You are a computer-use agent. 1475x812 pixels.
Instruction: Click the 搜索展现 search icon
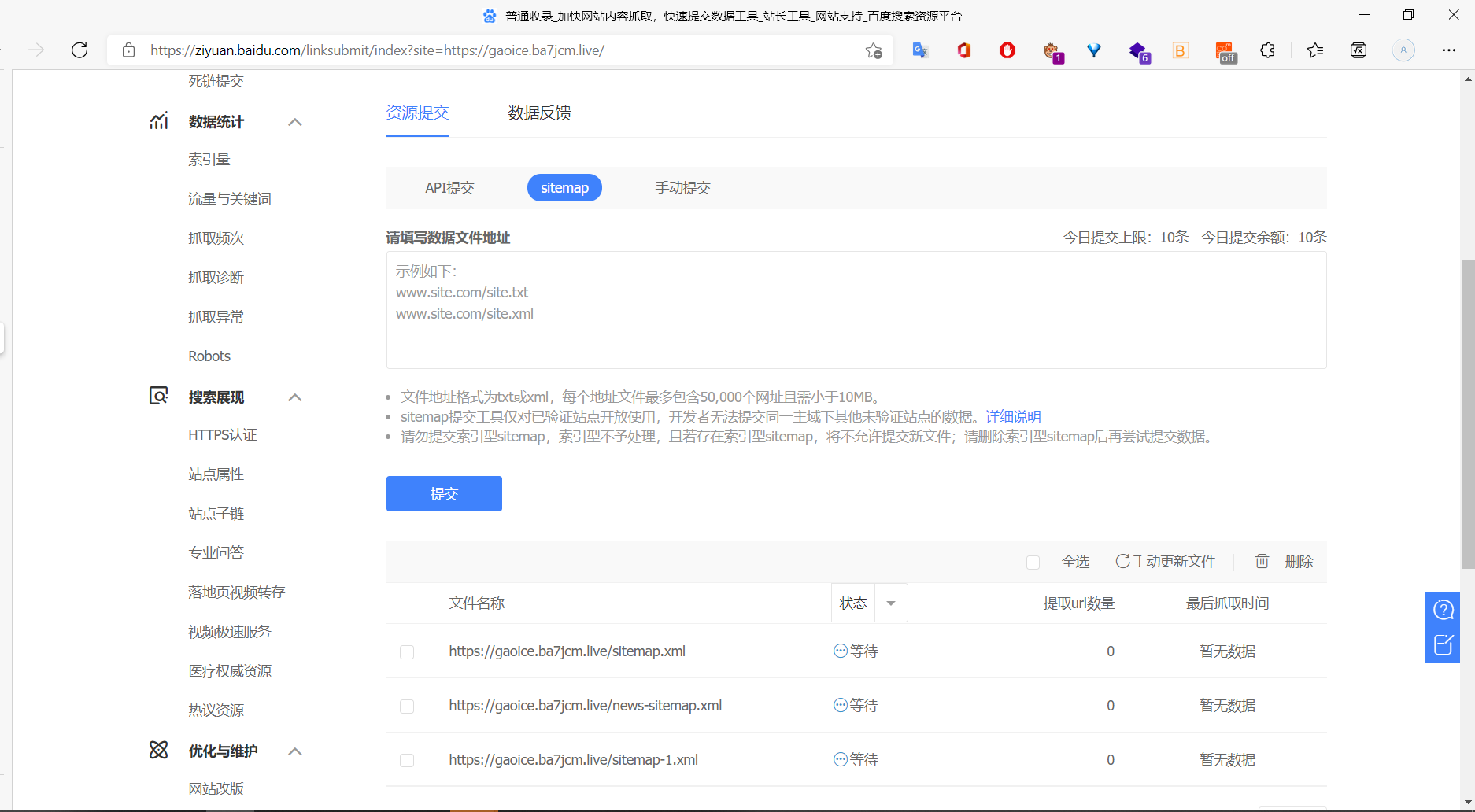pyautogui.click(x=159, y=396)
